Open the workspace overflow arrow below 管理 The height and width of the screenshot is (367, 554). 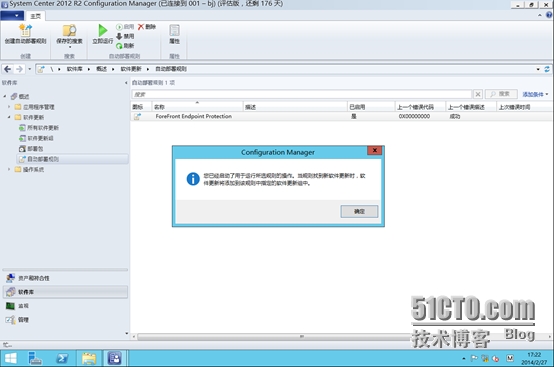click(x=126, y=333)
